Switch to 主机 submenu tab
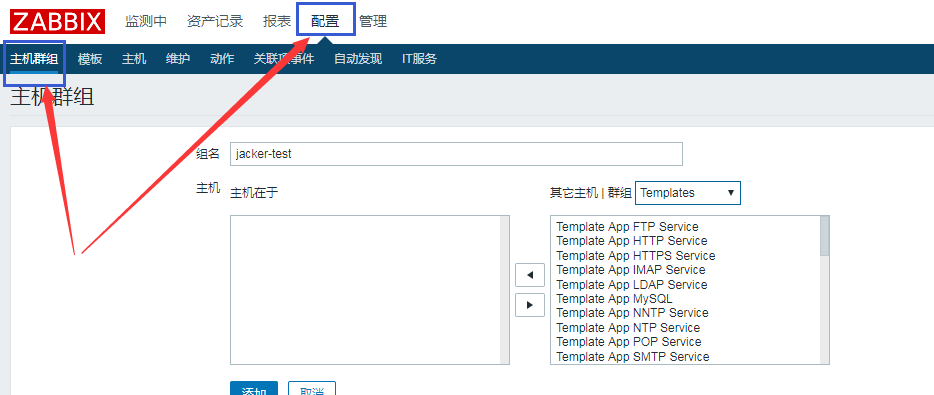The width and height of the screenshot is (934, 395). tap(134, 59)
